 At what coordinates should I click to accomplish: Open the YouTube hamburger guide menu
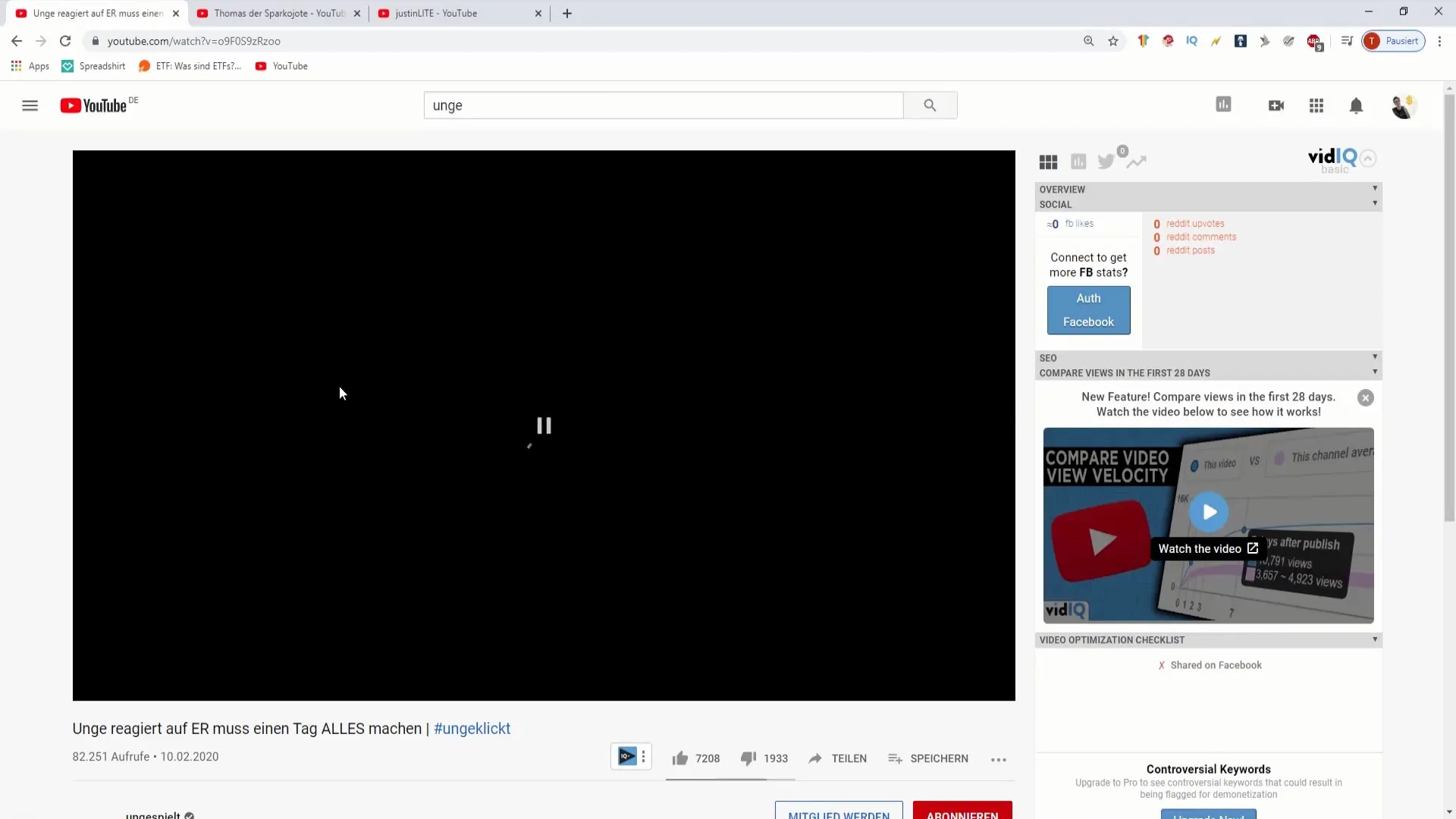[30, 105]
